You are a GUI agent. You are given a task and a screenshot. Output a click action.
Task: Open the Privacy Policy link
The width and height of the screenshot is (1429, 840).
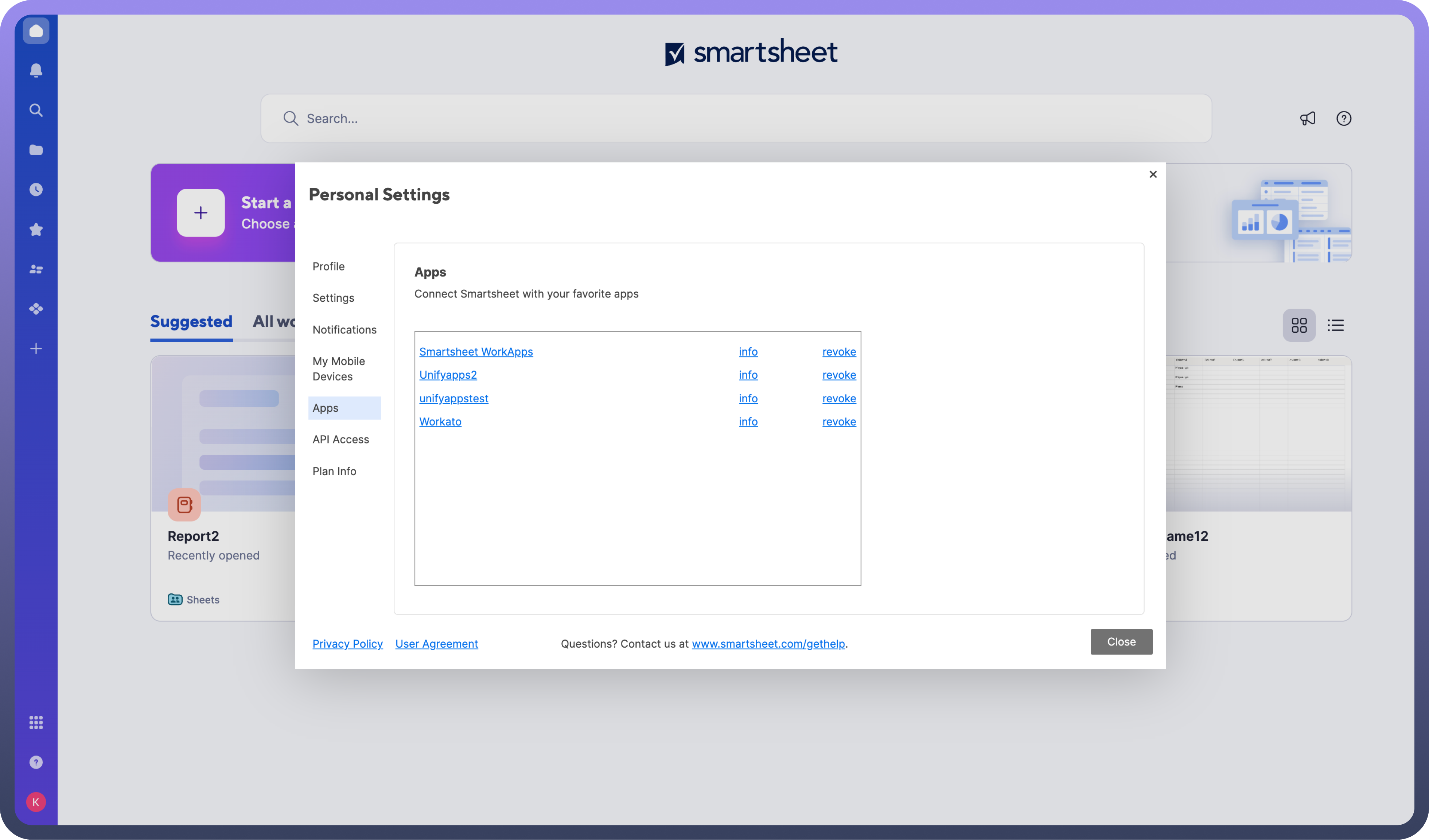tap(347, 644)
